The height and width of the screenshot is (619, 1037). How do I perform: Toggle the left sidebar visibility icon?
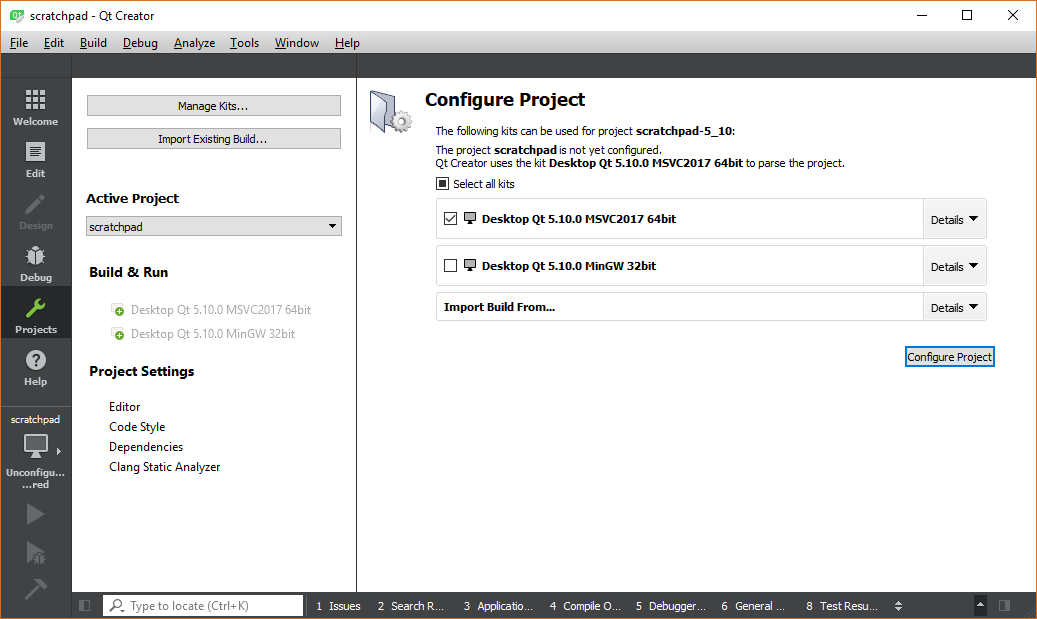coord(85,605)
